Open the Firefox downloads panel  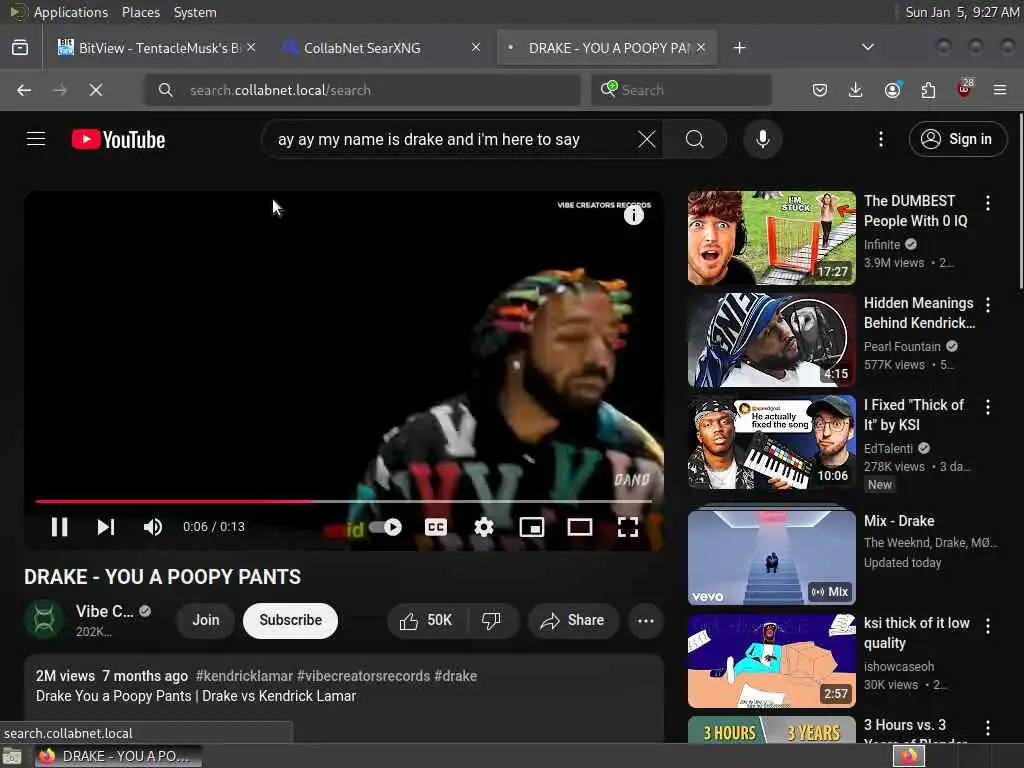point(856,90)
